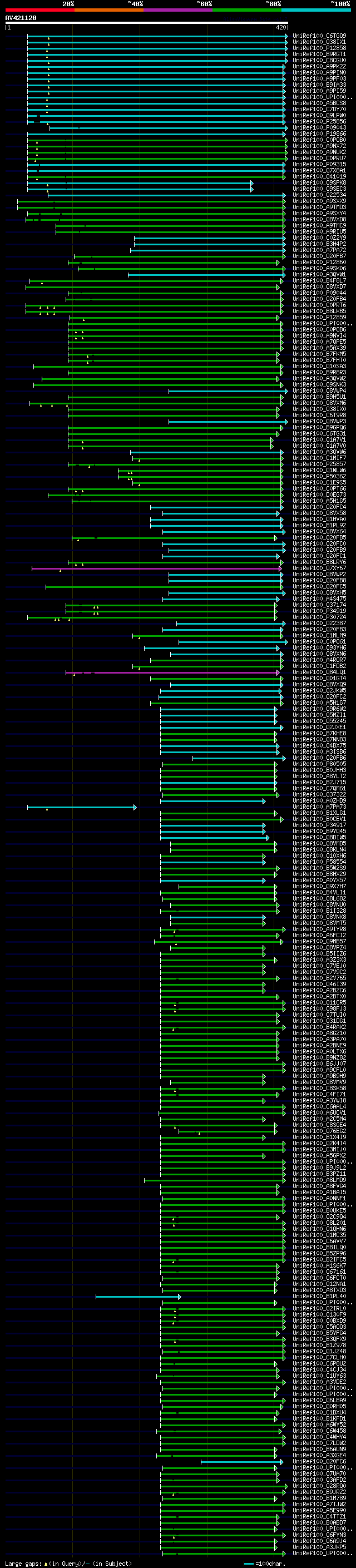Click the label UniRef100_A7QPE5
356x1568 pixels.
click(x=319, y=342)
